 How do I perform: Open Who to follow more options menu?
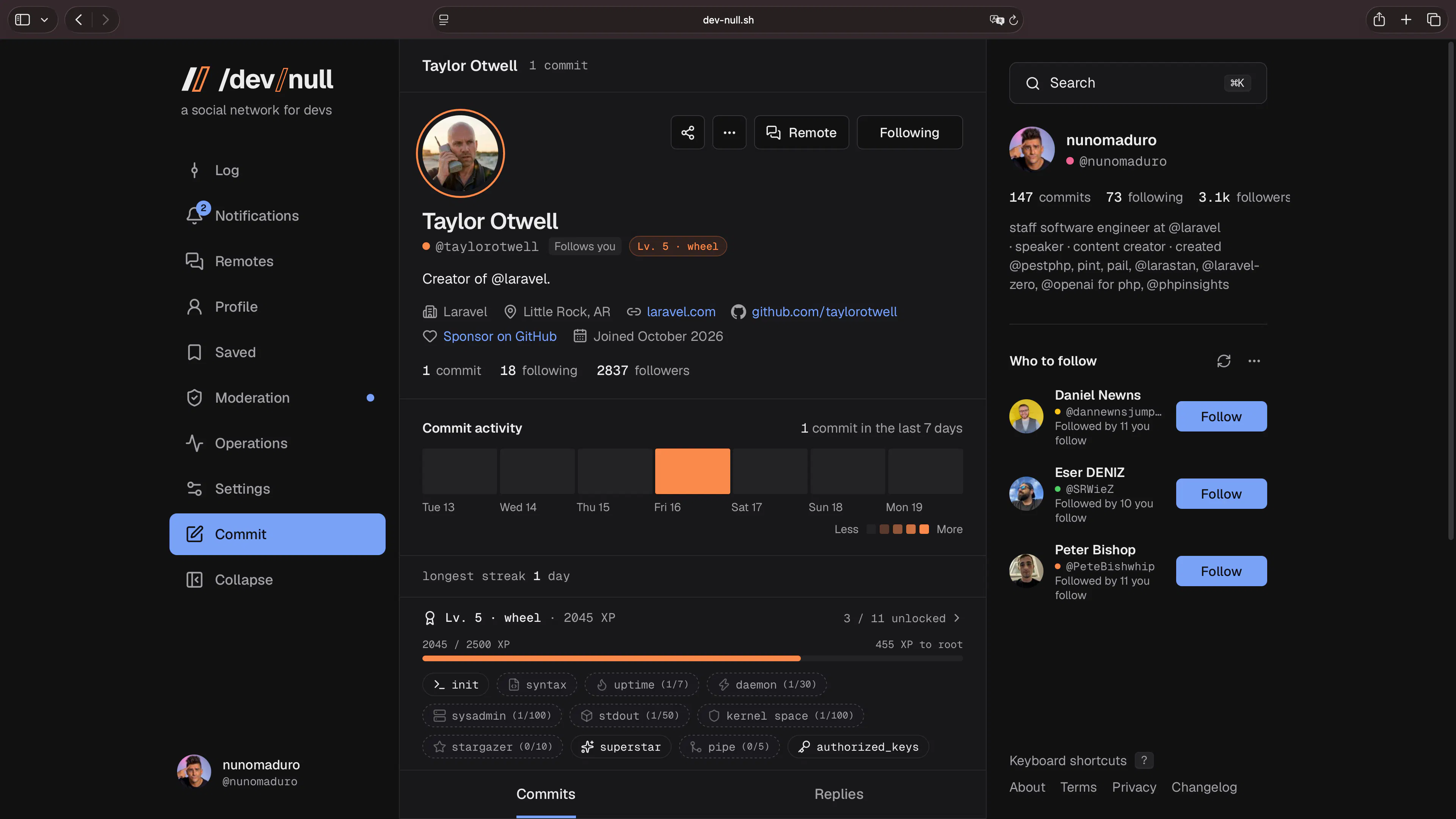[x=1254, y=361]
